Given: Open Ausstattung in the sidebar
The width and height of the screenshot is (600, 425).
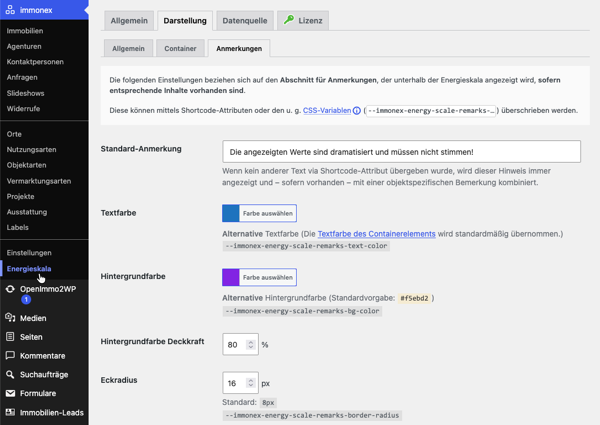Looking at the screenshot, I should tap(27, 212).
